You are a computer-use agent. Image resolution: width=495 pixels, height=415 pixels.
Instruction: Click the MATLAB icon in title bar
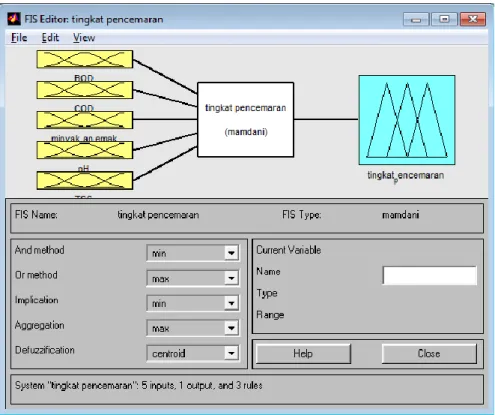pos(14,19)
